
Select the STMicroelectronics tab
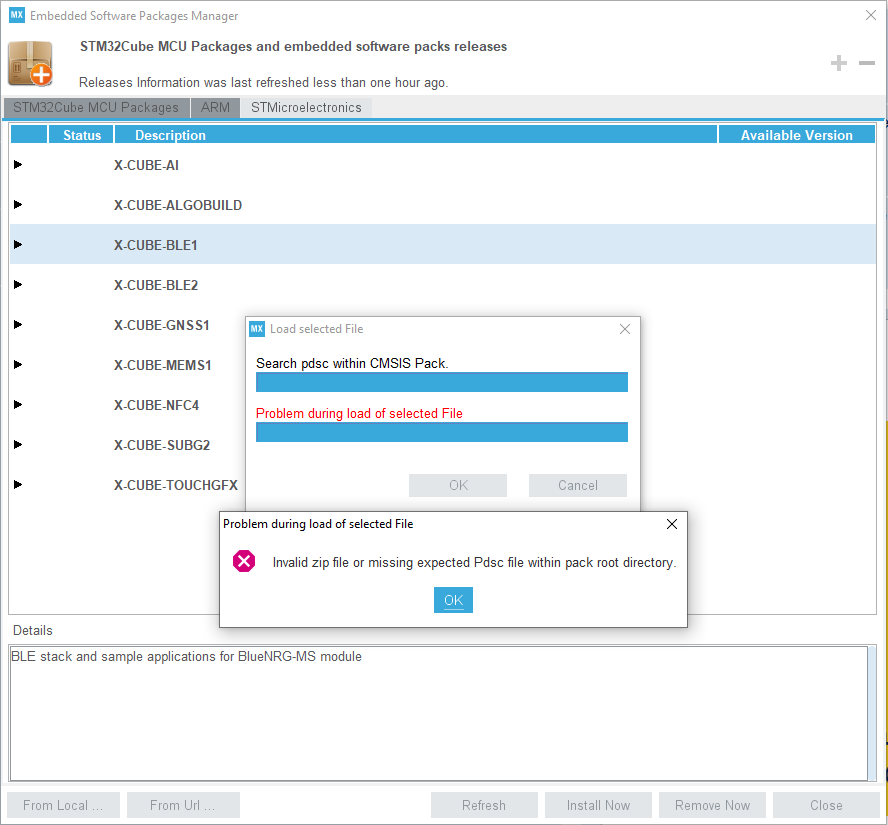[x=306, y=108]
